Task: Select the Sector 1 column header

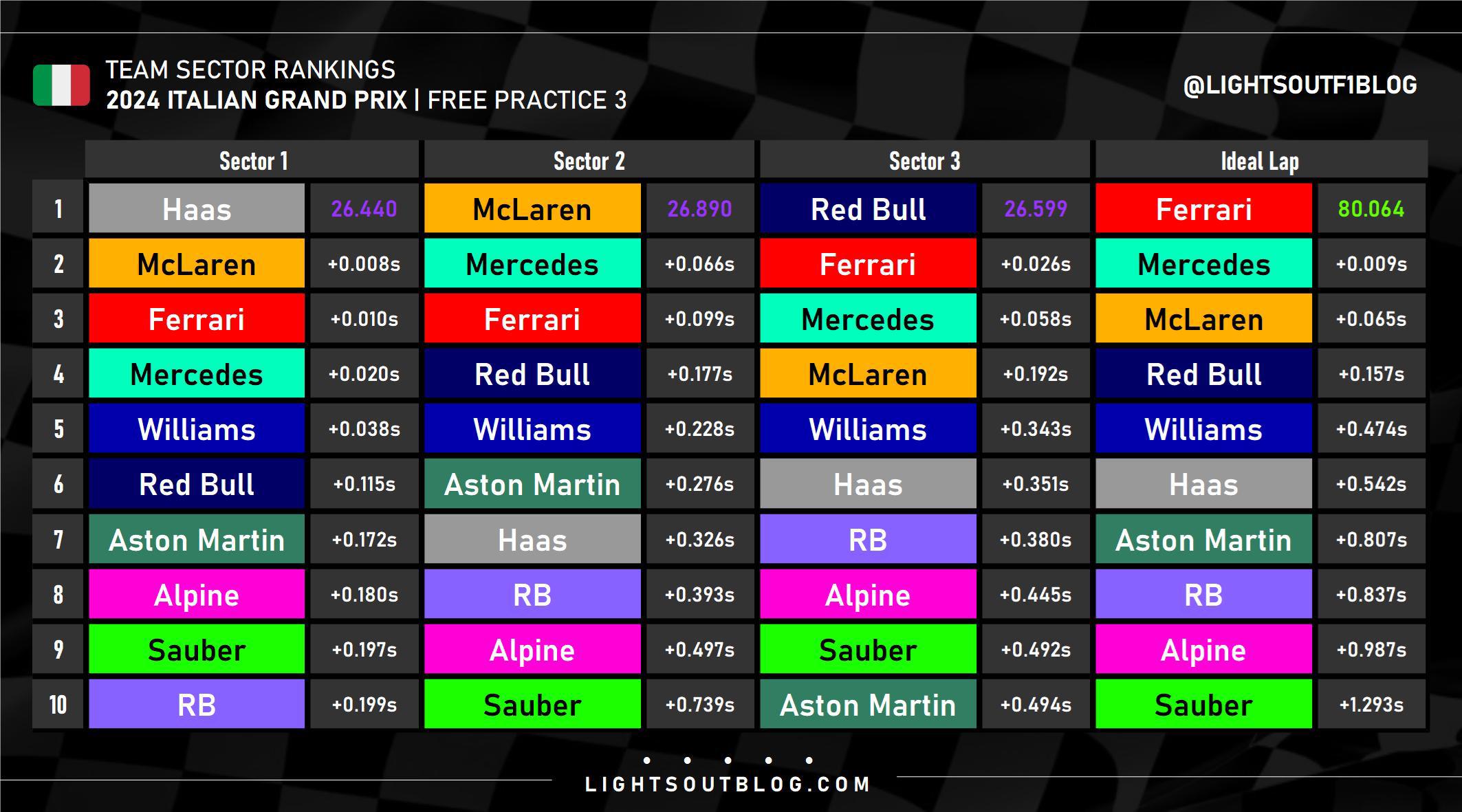Action: tap(252, 160)
